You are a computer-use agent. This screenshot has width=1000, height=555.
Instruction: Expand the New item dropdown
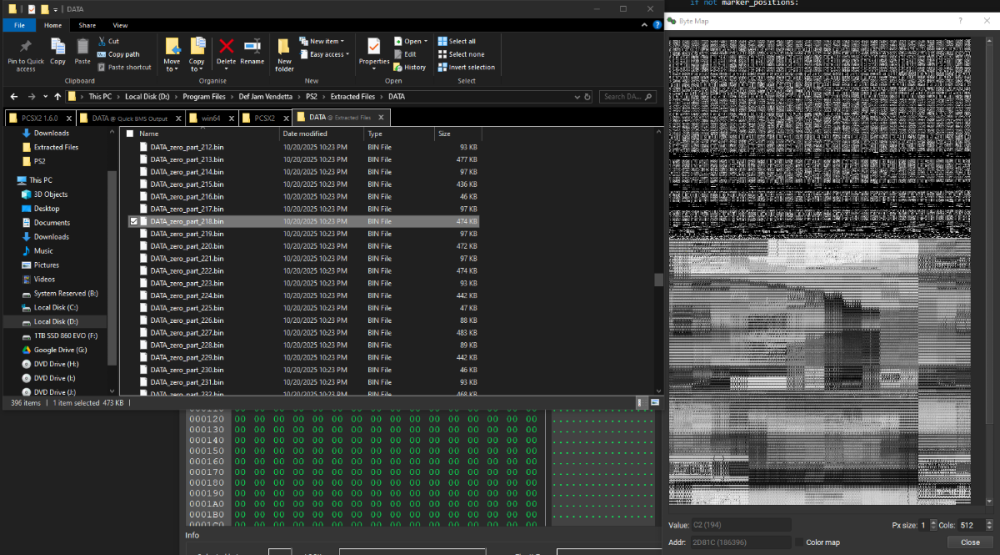pyautogui.click(x=324, y=41)
